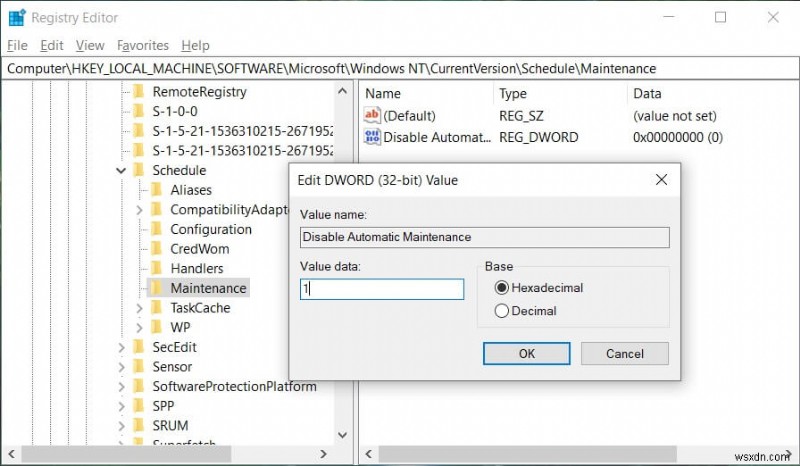Screen dimensions: 800x466
Task: Click the Value data input field
Action: (382, 289)
